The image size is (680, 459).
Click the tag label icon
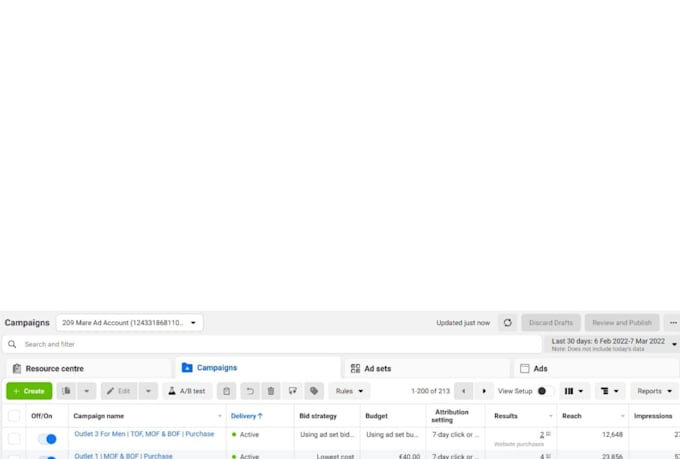pyautogui.click(x=314, y=391)
